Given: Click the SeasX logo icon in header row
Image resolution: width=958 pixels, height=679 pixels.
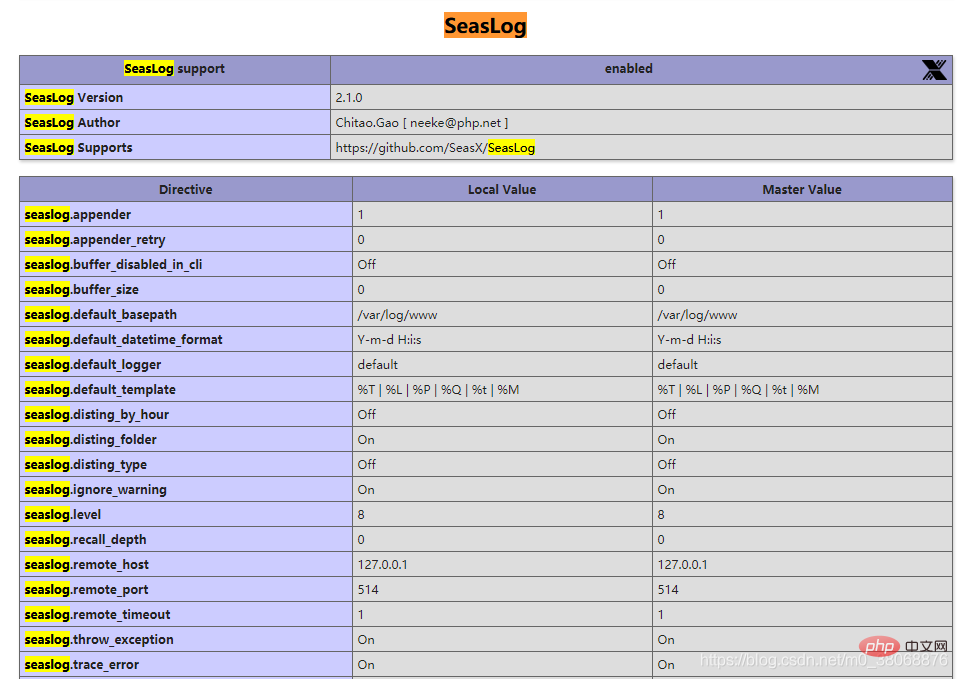Looking at the screenshot, I should 934,70.
